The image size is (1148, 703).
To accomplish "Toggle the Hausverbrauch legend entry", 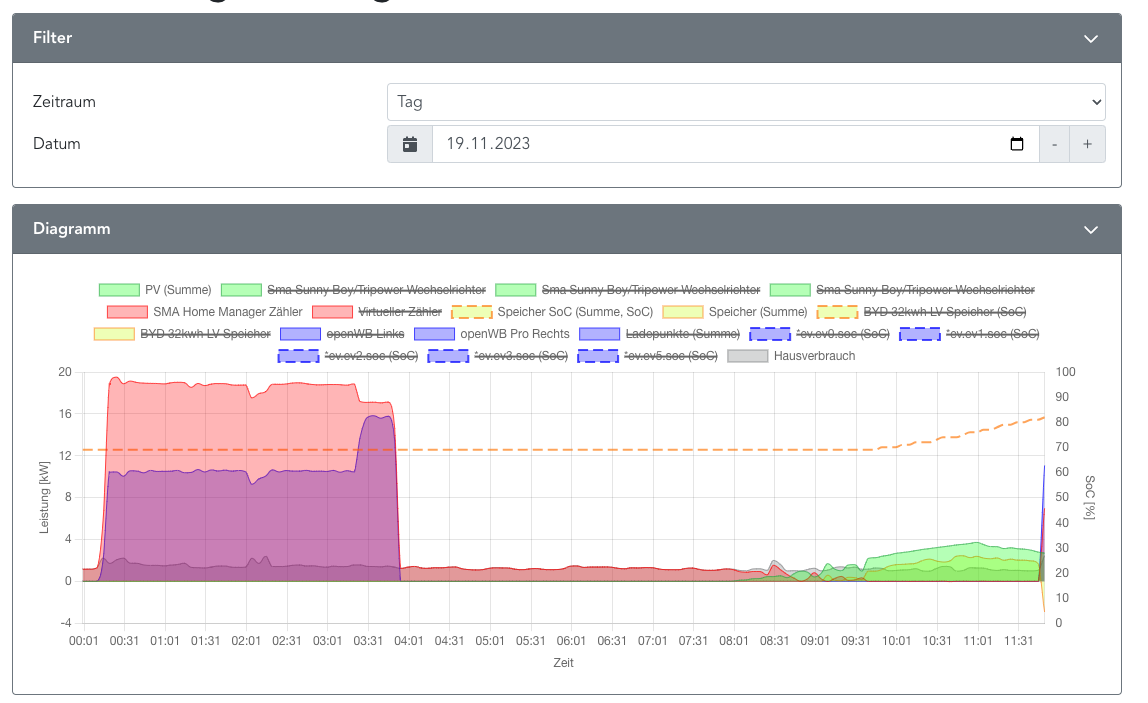I will (814, 356).
